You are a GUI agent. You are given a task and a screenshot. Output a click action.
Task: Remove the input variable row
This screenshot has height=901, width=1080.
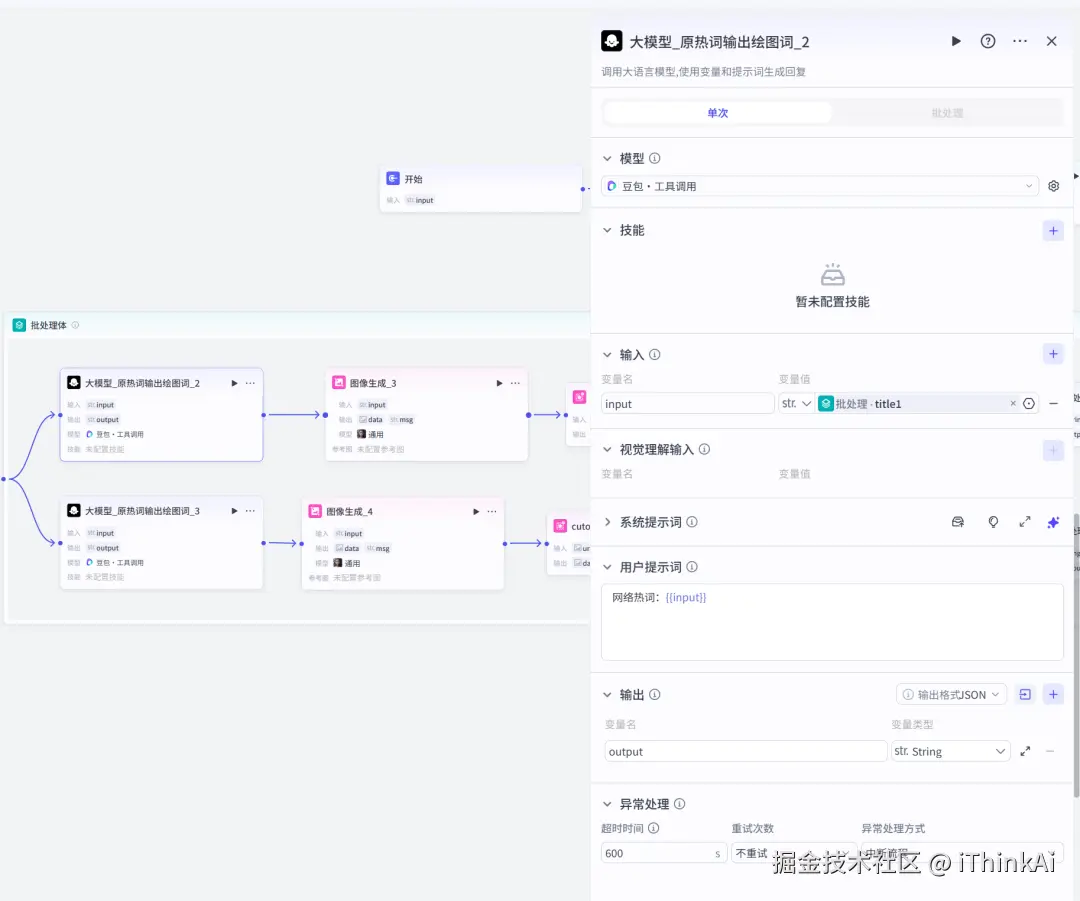[x=1053, y=404]
